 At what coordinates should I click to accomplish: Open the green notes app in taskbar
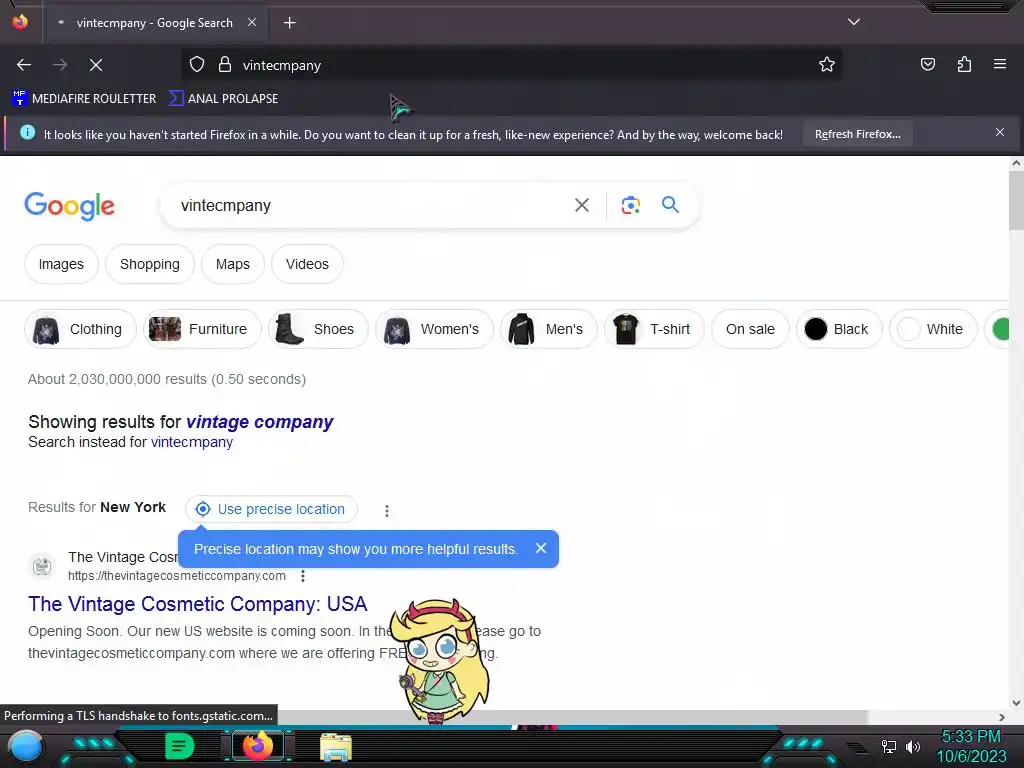pos(178,746)
